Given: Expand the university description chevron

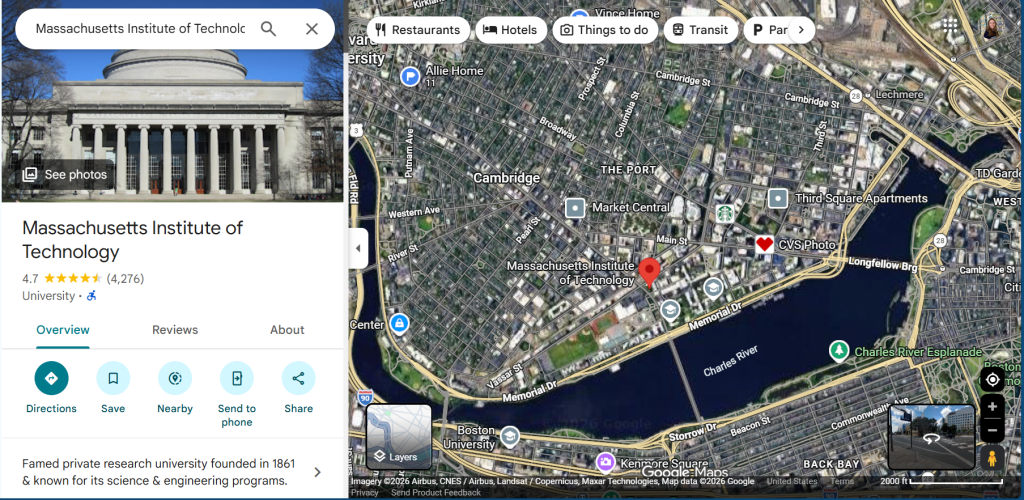Looking at the screenshot, I should coord(317,472).
